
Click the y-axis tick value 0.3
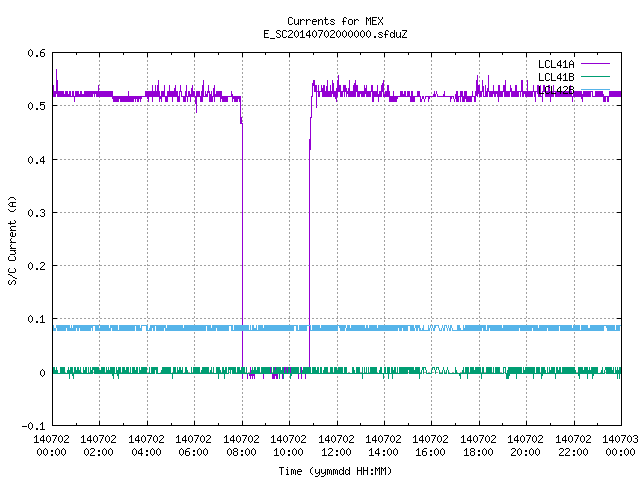tap(36, 213)
